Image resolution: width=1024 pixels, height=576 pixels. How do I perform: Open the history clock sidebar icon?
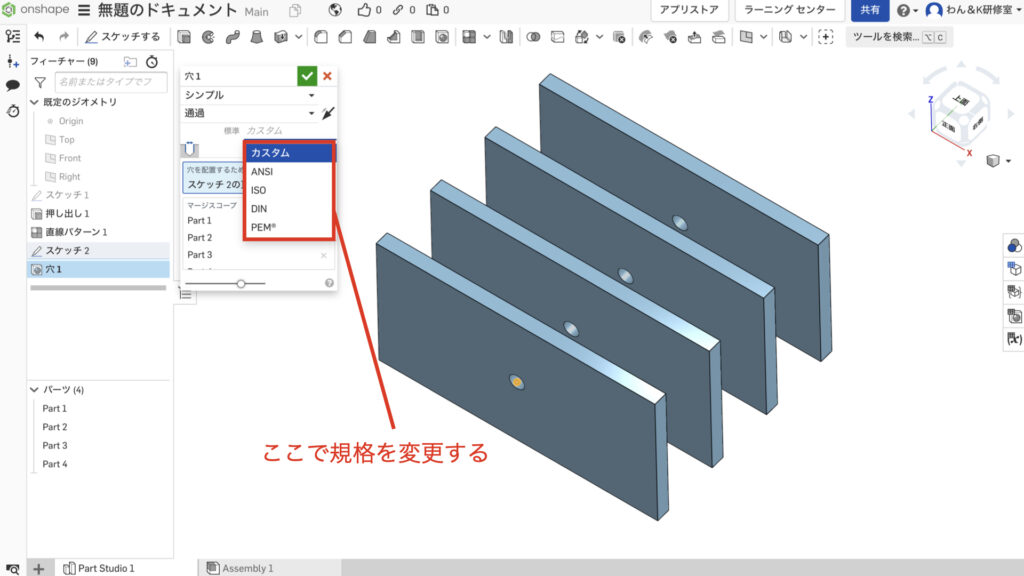12,111
